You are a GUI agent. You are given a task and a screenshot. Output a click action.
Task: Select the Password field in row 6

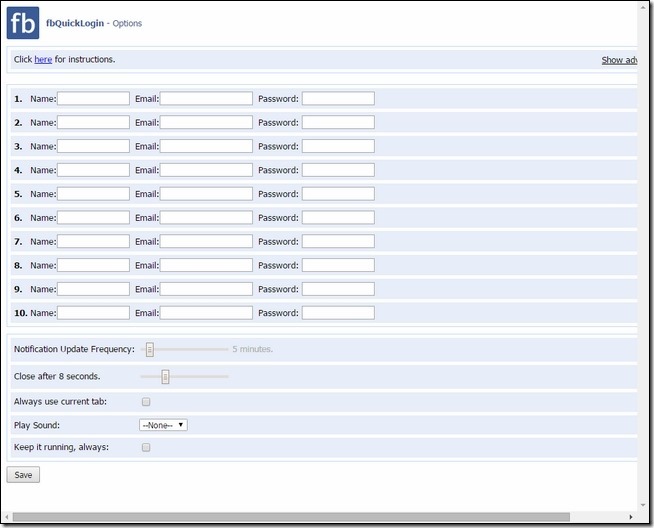[338, 217]
